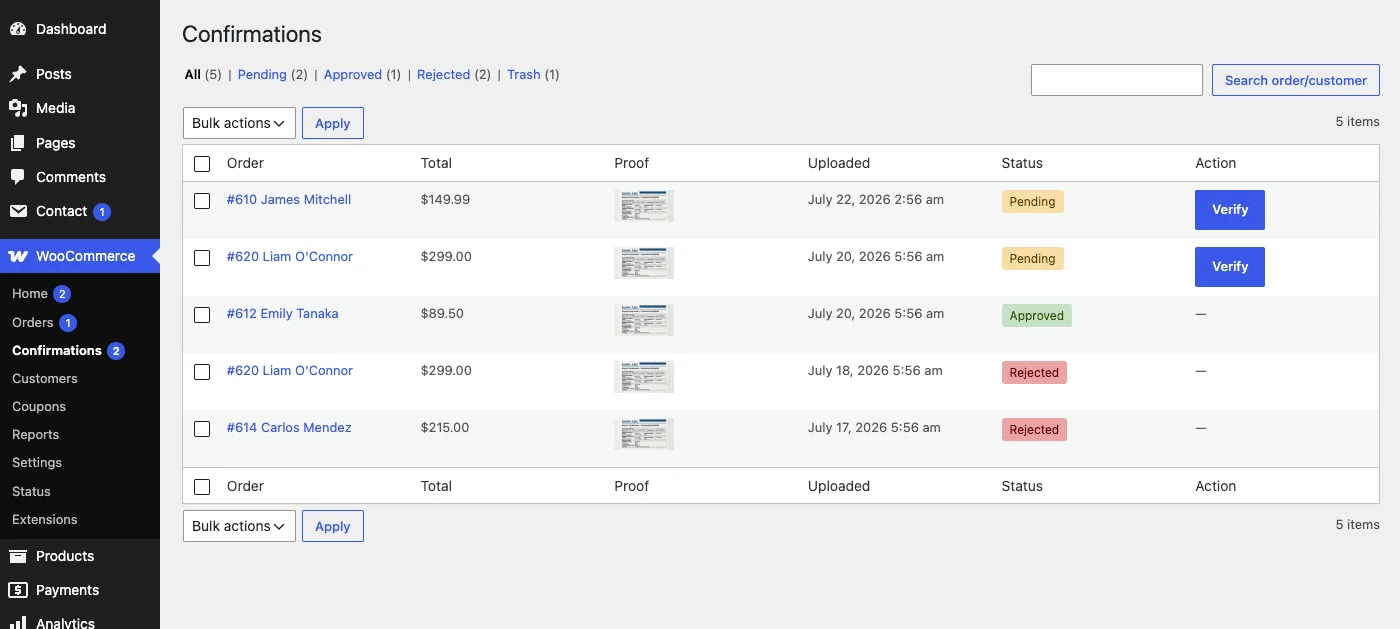
Task: Tick checkbox for rejected #620 Liam O'Connor
Action: point(202,372)
